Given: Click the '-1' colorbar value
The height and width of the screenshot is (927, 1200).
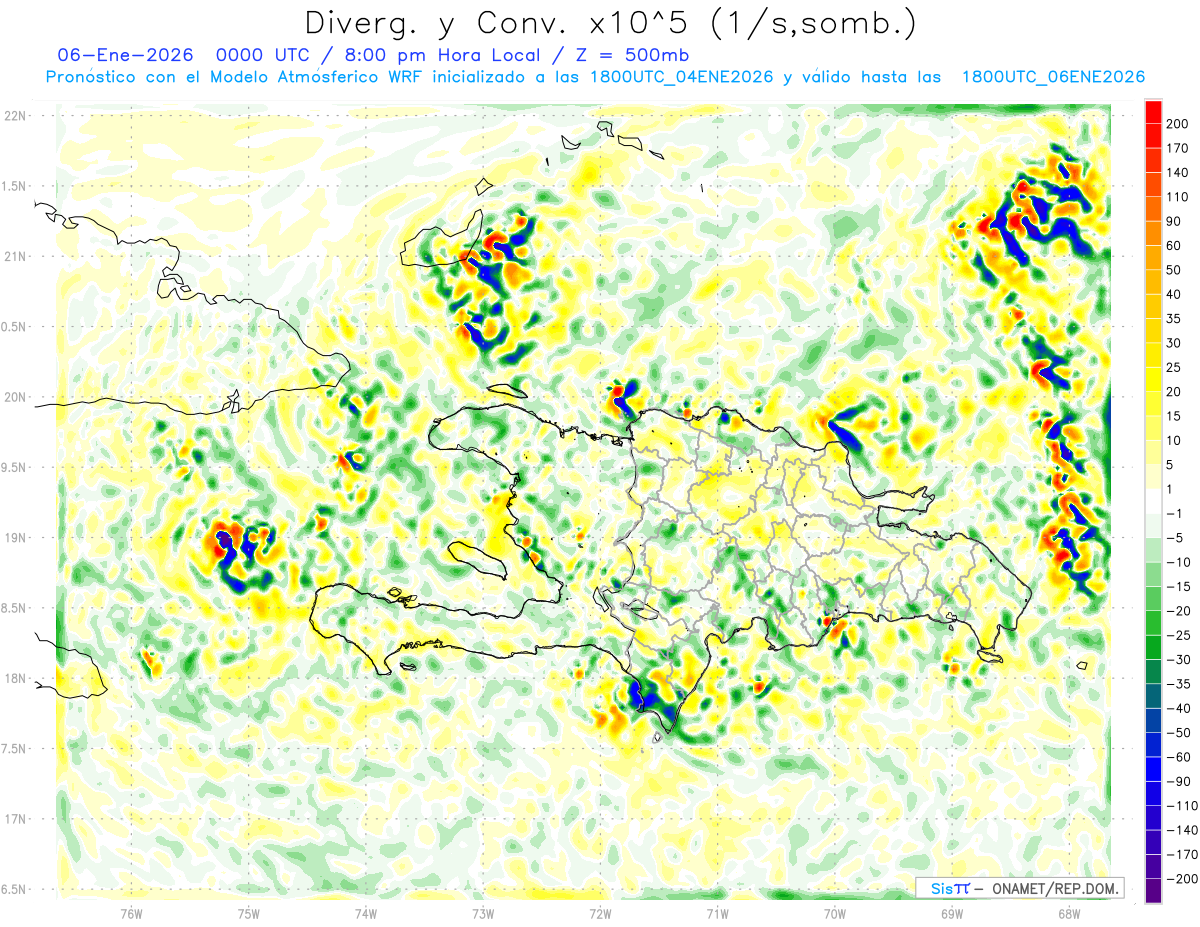Looking at the screenshot, I should pyautogui.click(x=1176, y=513).
